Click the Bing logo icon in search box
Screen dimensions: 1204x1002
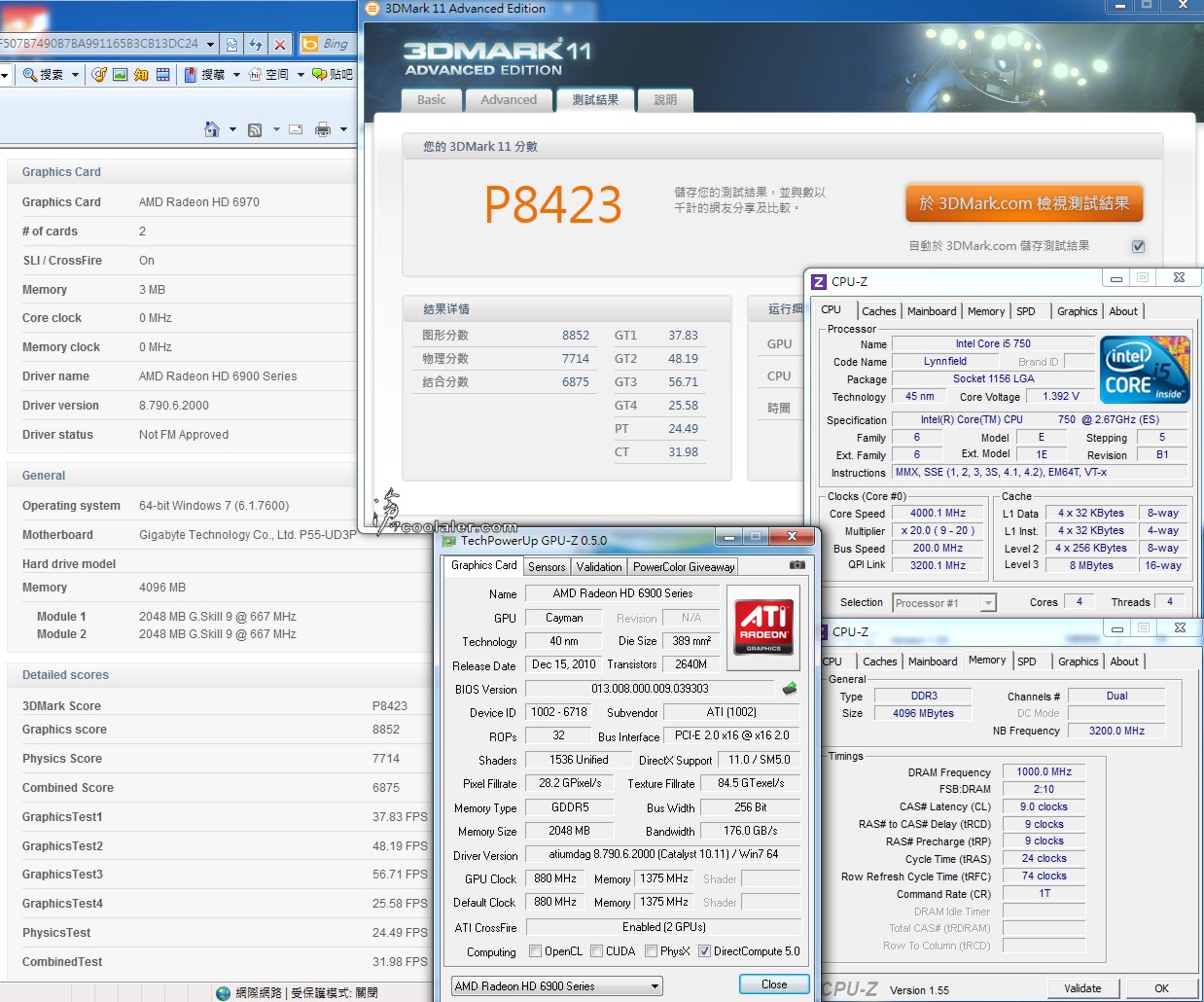point(309,44)
